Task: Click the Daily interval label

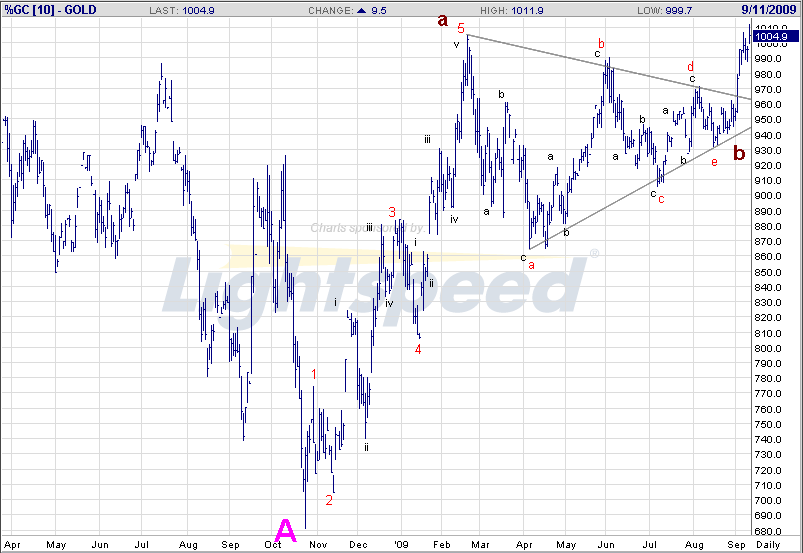Action: click(768, 545)
